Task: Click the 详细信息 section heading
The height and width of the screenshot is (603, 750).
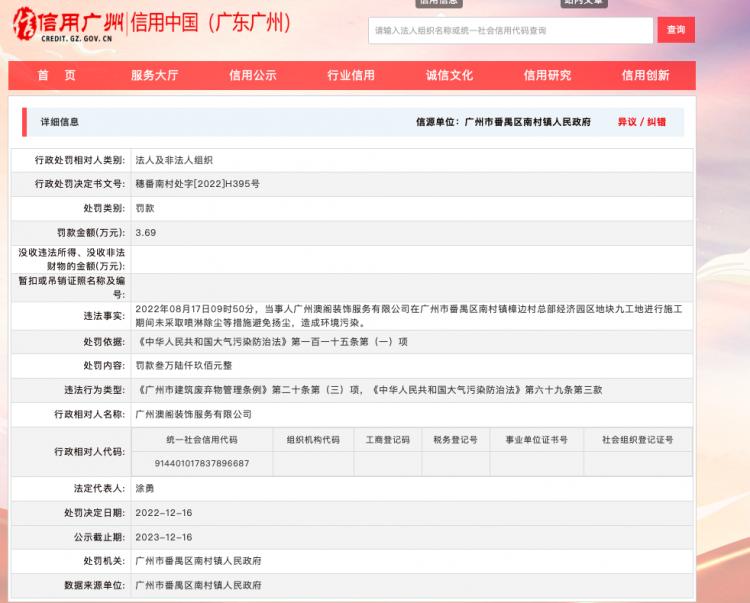Action: click(60, 122)
